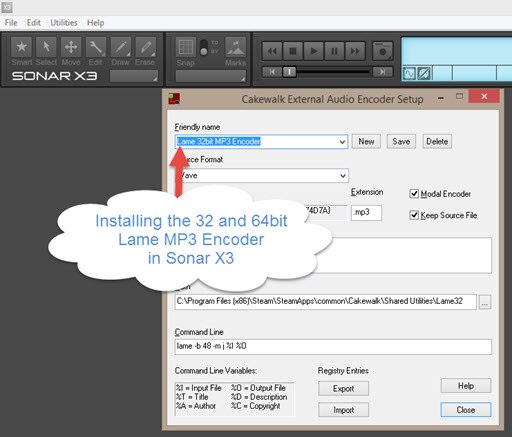
Task: Close the dialog with red X
Action: pyautogui.click(x=484, y=96)
